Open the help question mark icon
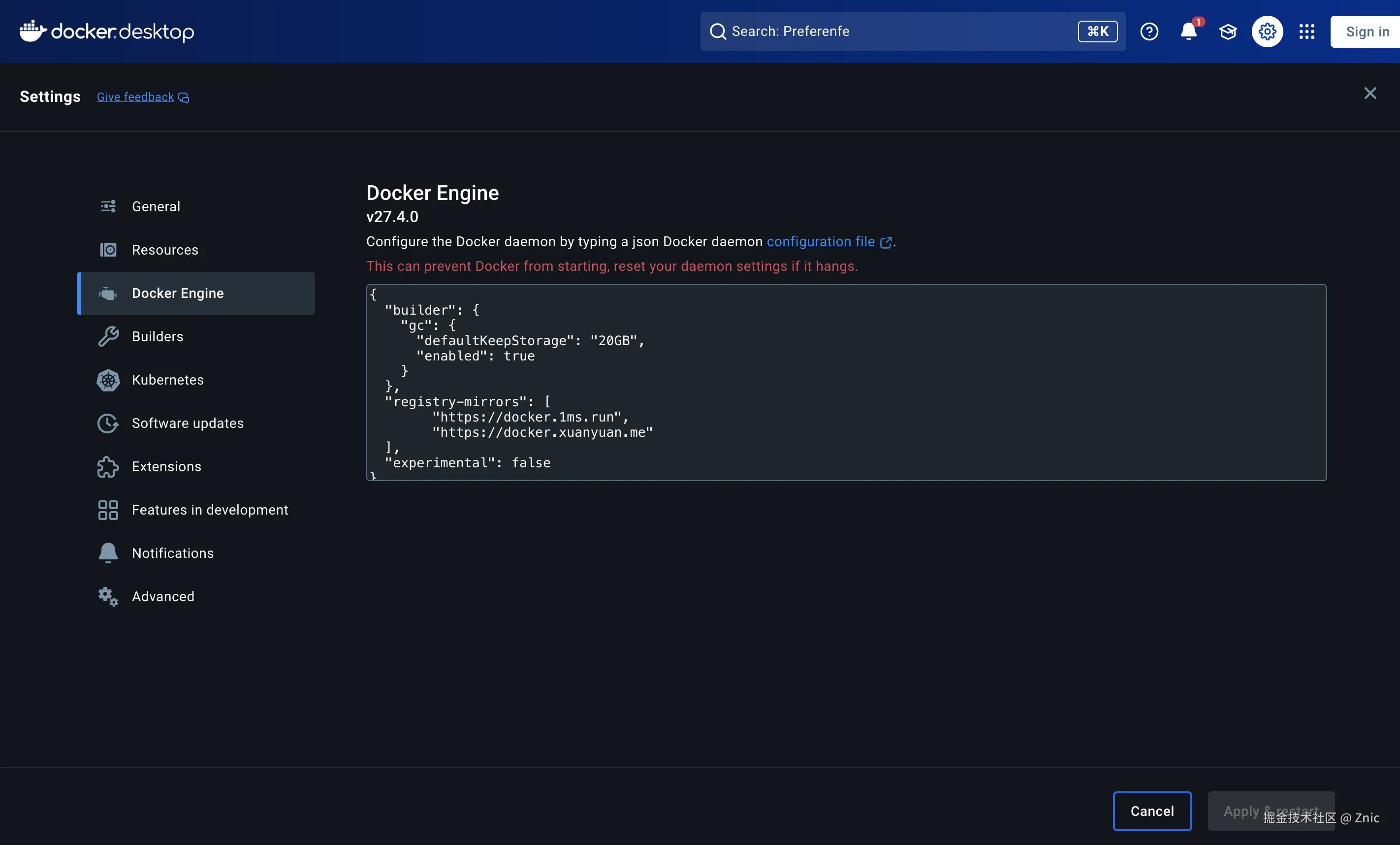This screenshot has height=845, width=1400. (1149, 31)
